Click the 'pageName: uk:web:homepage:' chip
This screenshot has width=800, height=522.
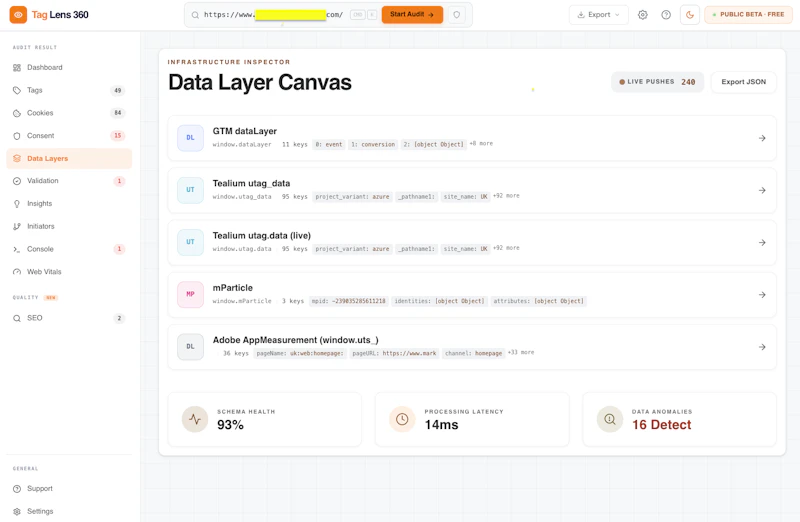click(x=300, y=353)
